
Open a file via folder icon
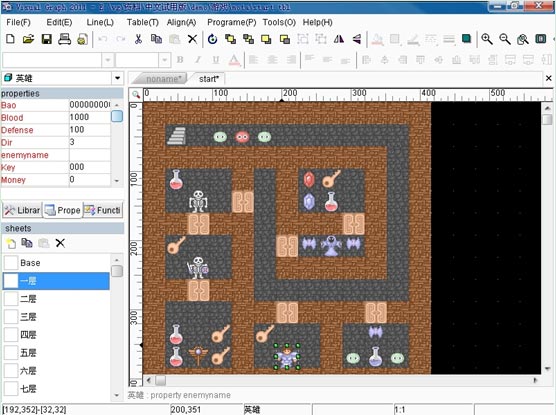[28, 39]
